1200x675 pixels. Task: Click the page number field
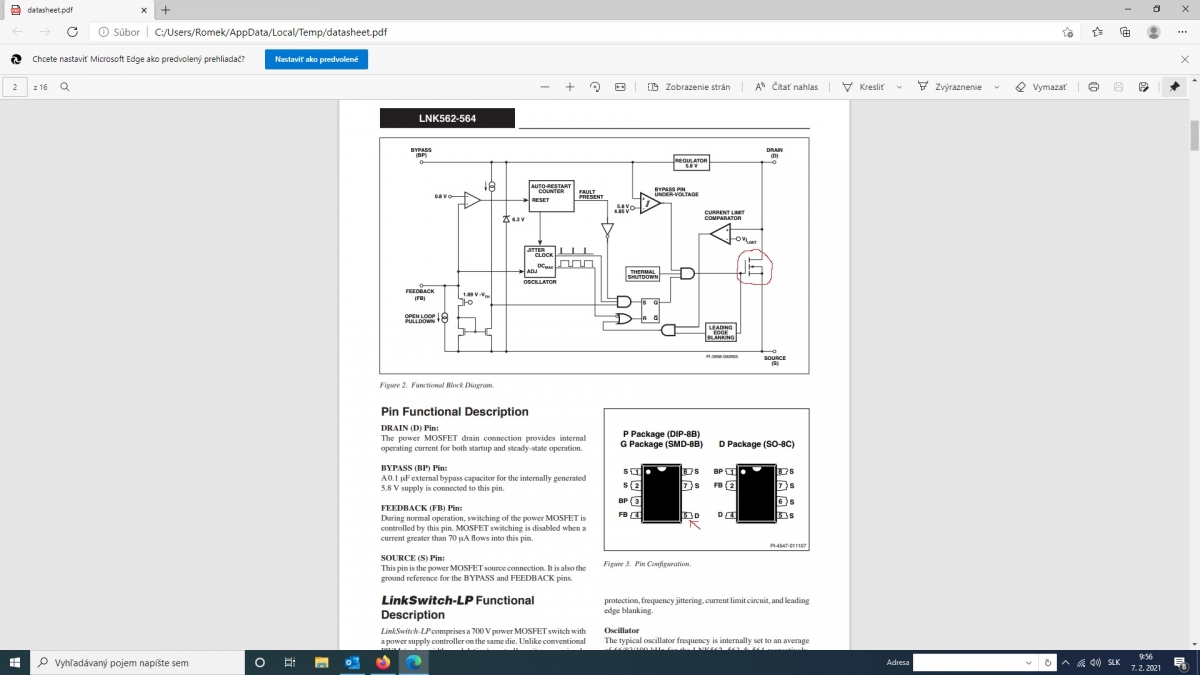pos(15,87)
